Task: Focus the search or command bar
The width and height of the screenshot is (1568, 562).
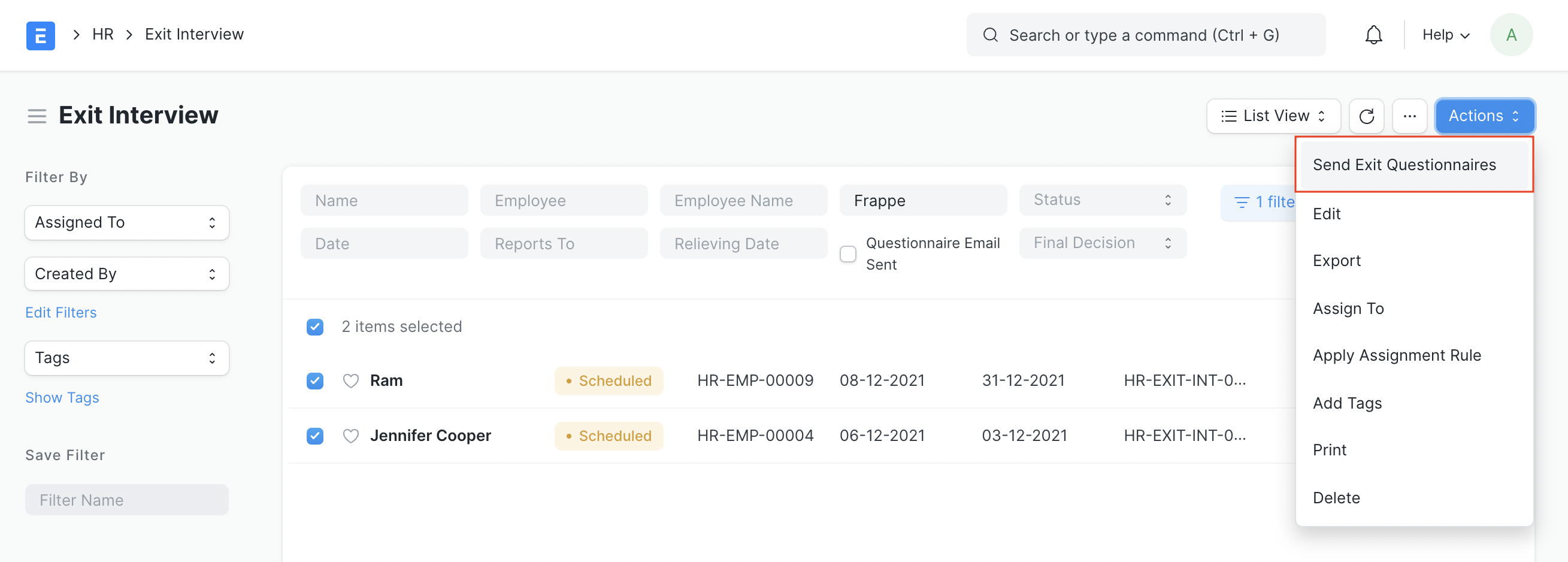Action: point(1145,35)
